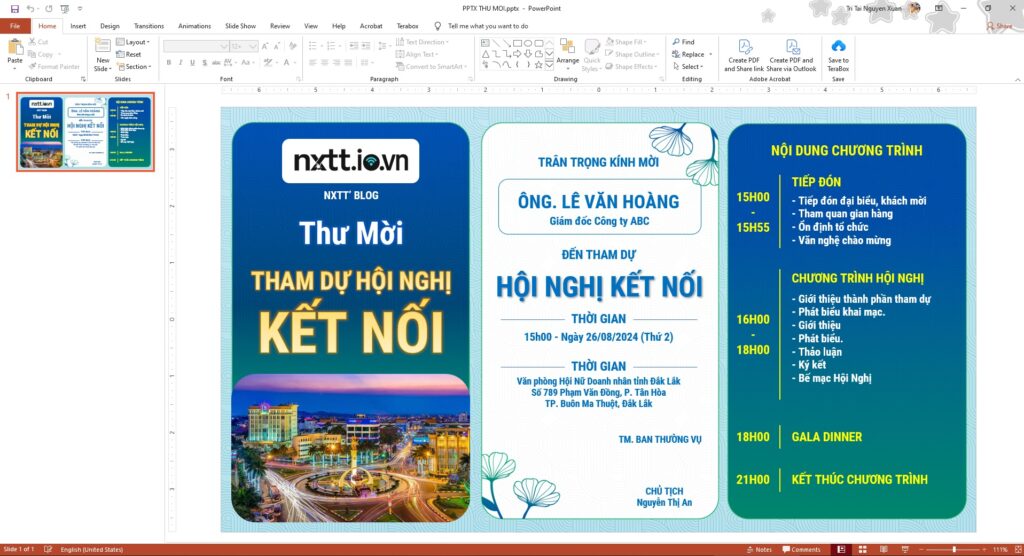Open the font size combo box
This screenshot has height=556, width=1024.
coord(244,46)
